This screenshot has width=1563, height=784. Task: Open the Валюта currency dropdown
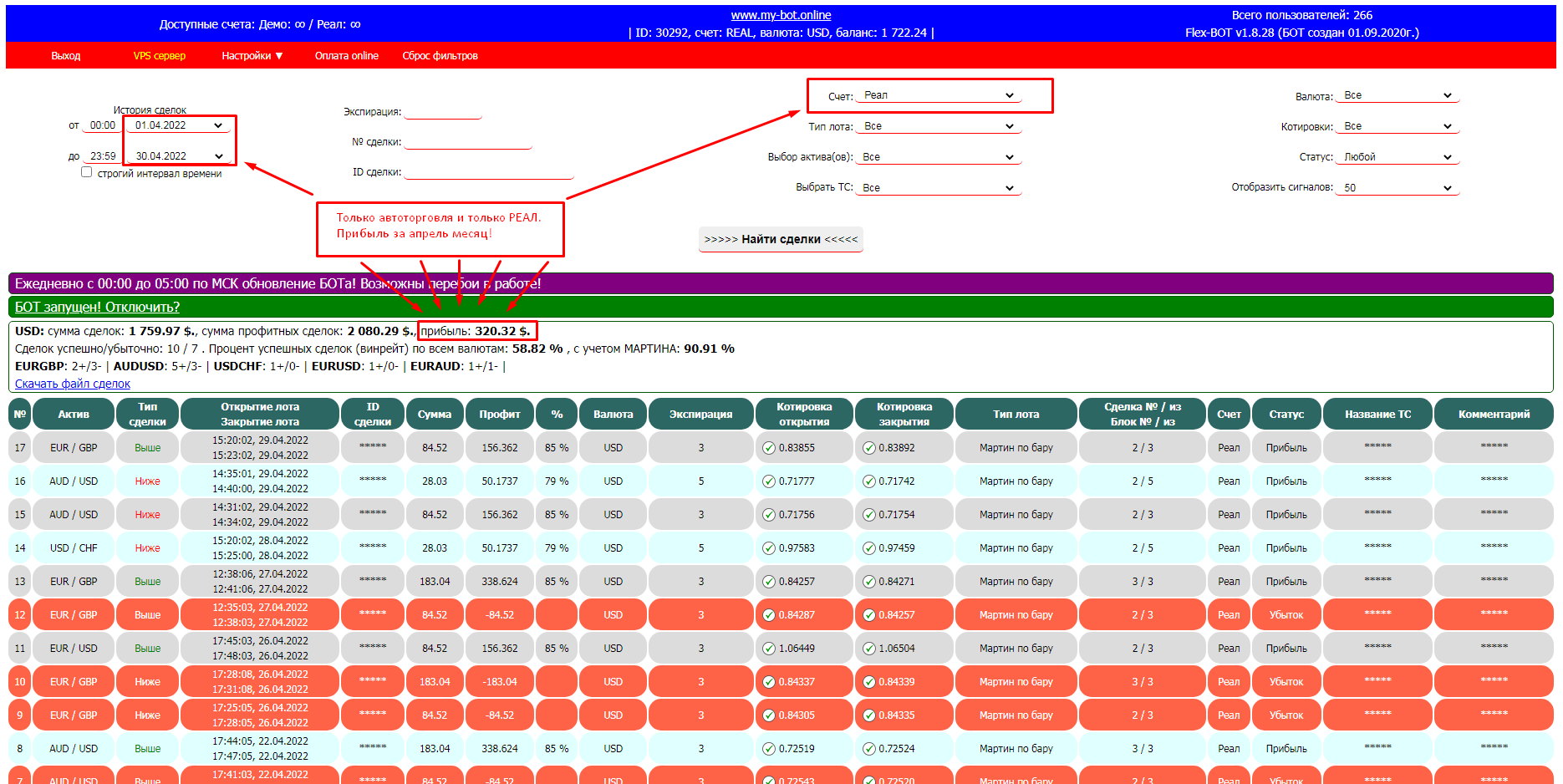[1398, 95]
